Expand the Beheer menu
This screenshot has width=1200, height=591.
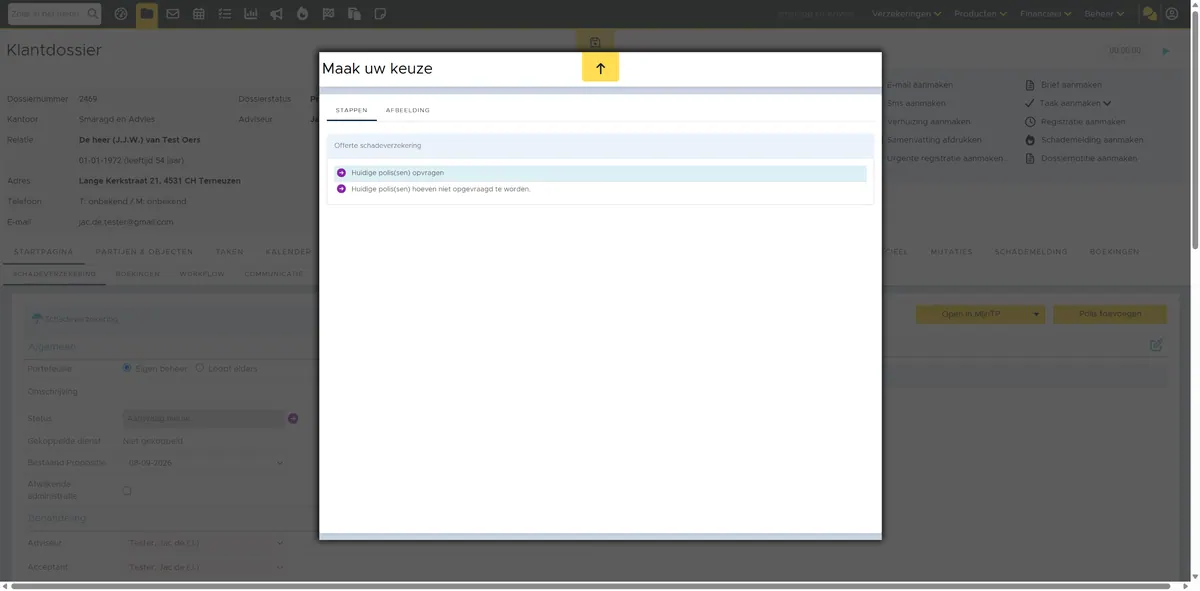point(1104,14)
